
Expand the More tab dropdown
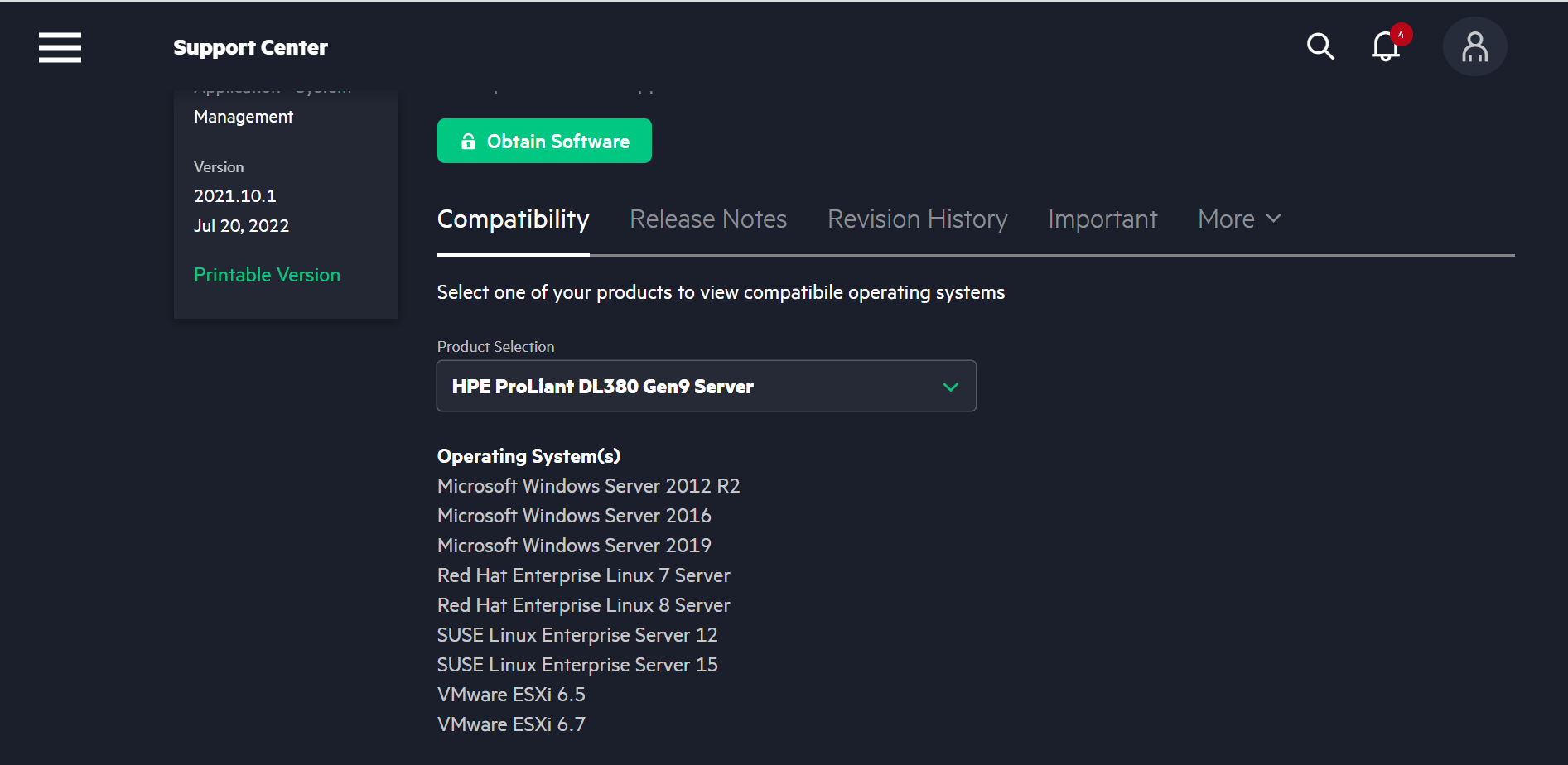coord(1239,219)
